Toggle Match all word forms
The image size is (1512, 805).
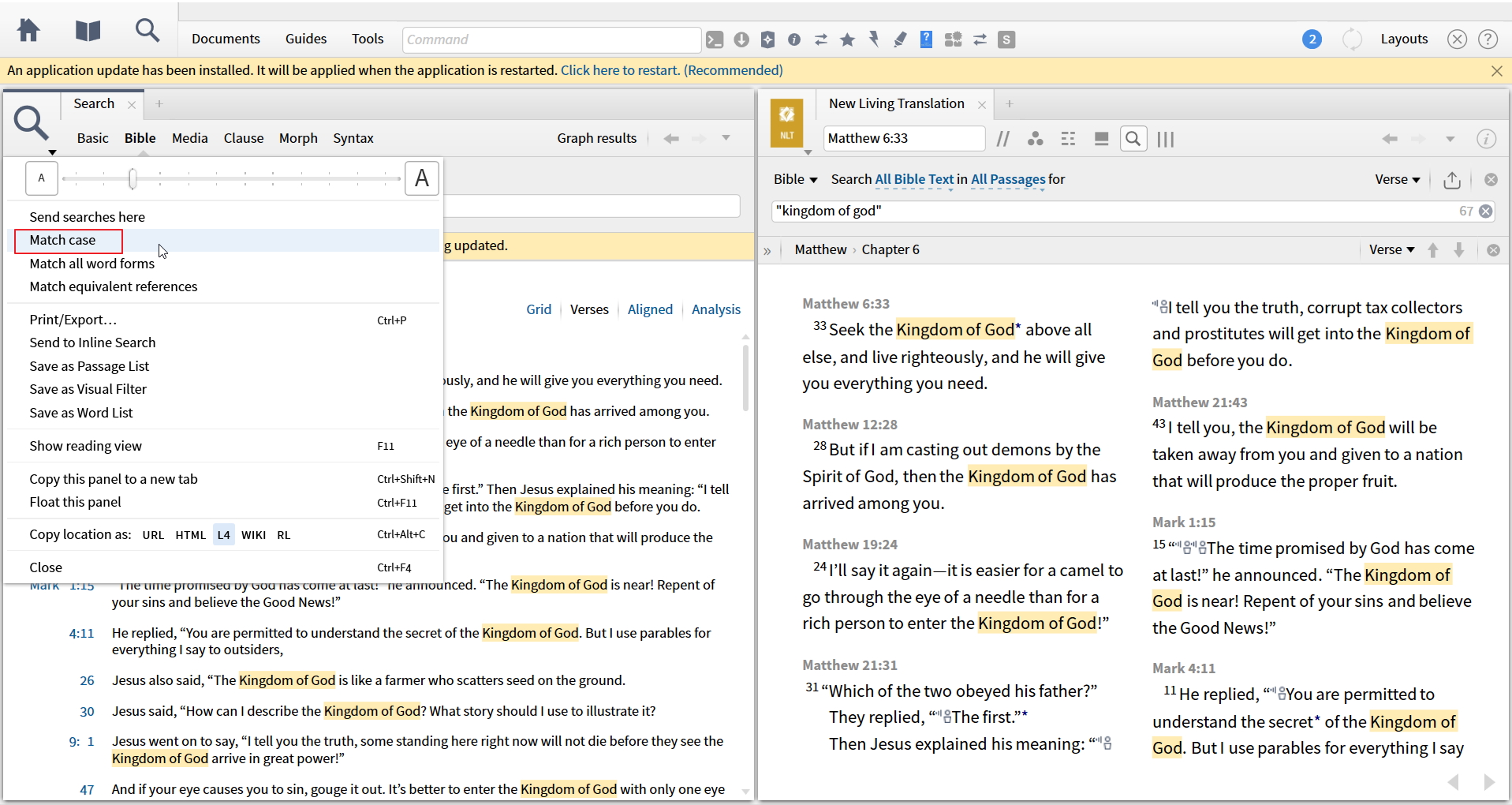[x=91, y=264]
